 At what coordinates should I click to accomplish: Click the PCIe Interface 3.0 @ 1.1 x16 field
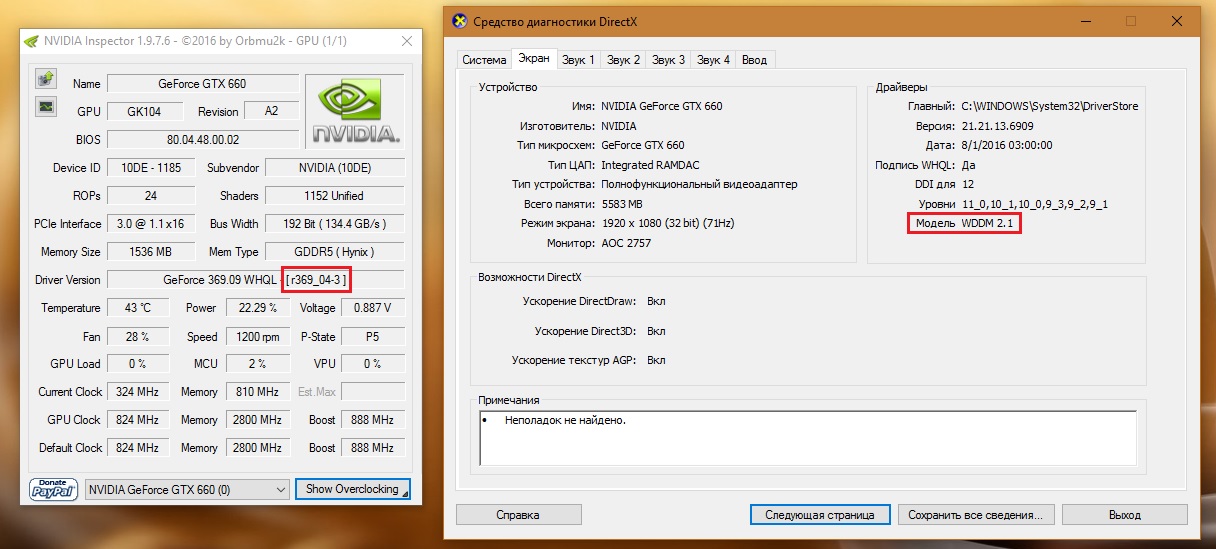[151, 224]
